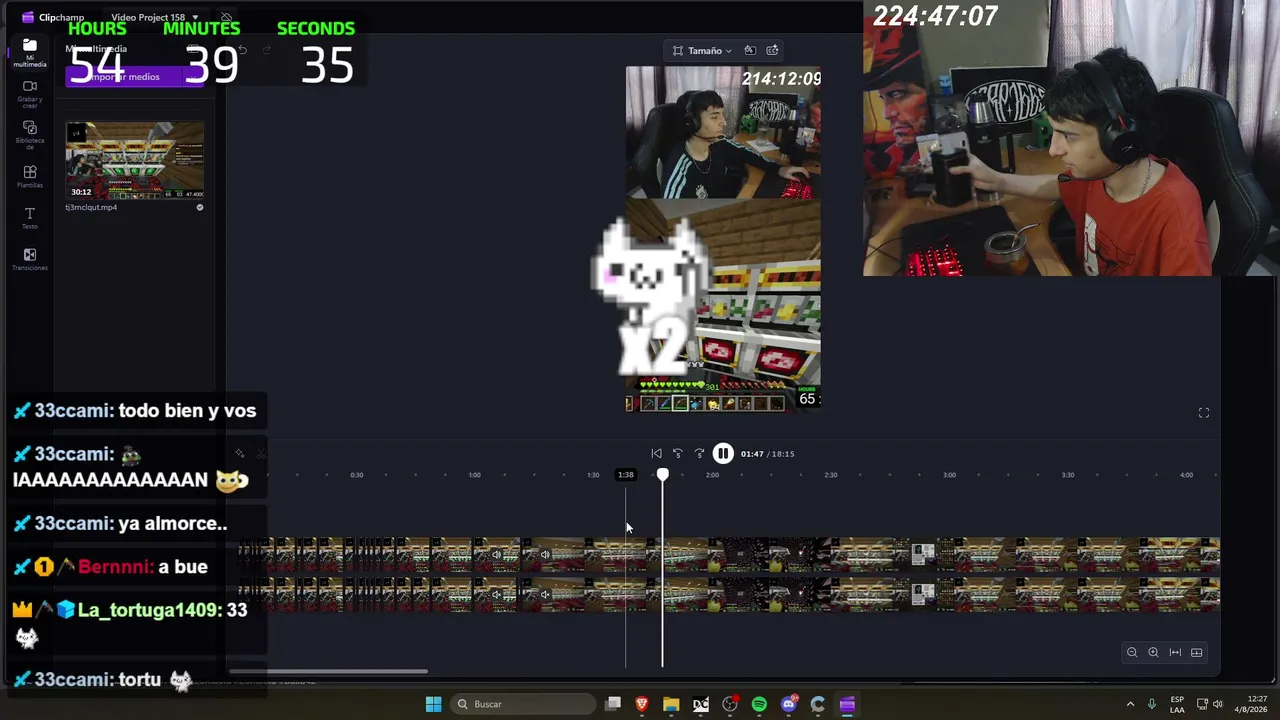Open Grabar y crear sidebar tab
The height and width of the screenshot is (720, 1280).
[x=30, y=93]
